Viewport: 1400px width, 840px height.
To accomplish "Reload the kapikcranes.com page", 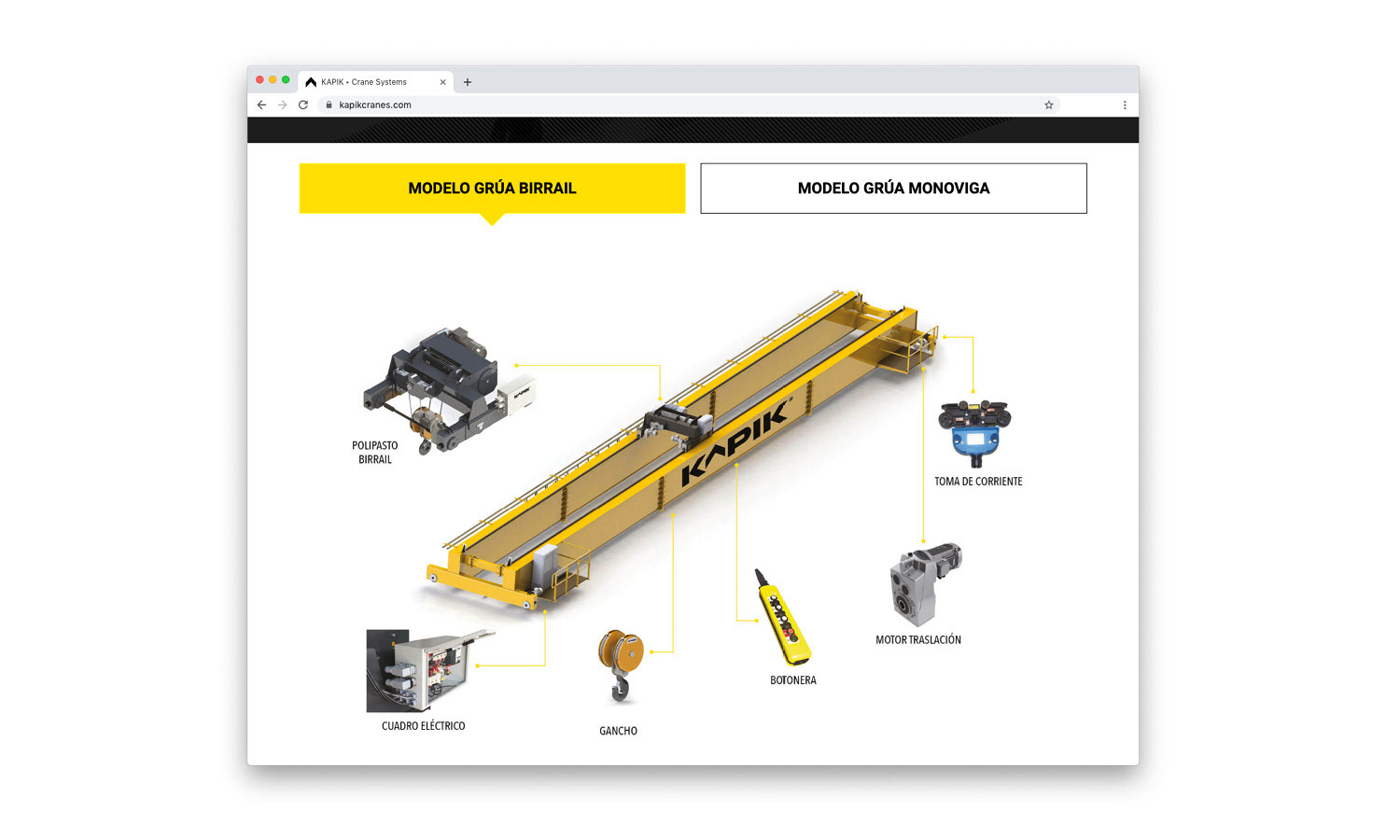I will [302, 105].
